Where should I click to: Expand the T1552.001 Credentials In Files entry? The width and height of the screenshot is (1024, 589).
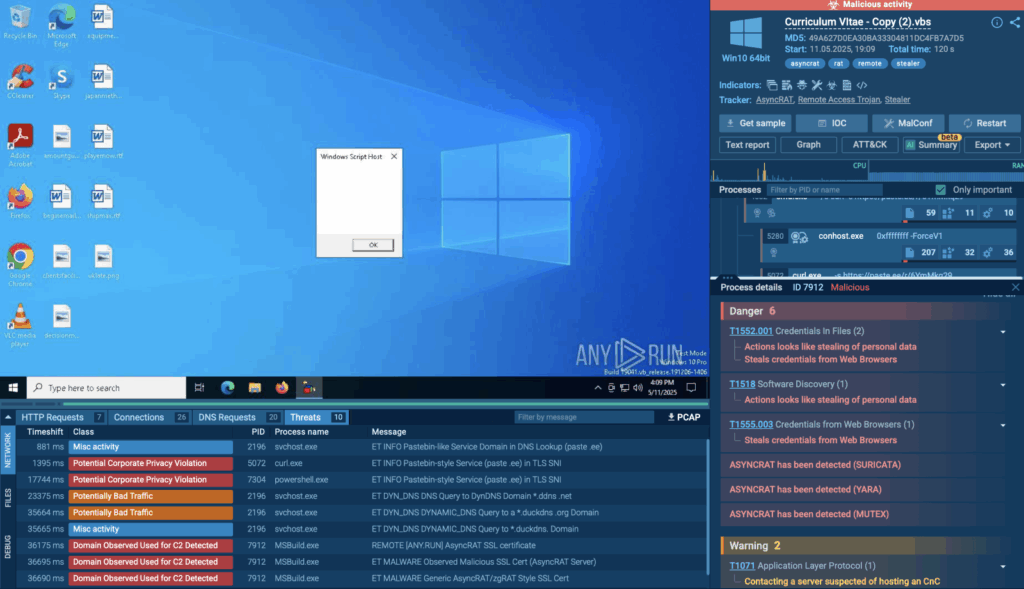tap(1003, 332)
